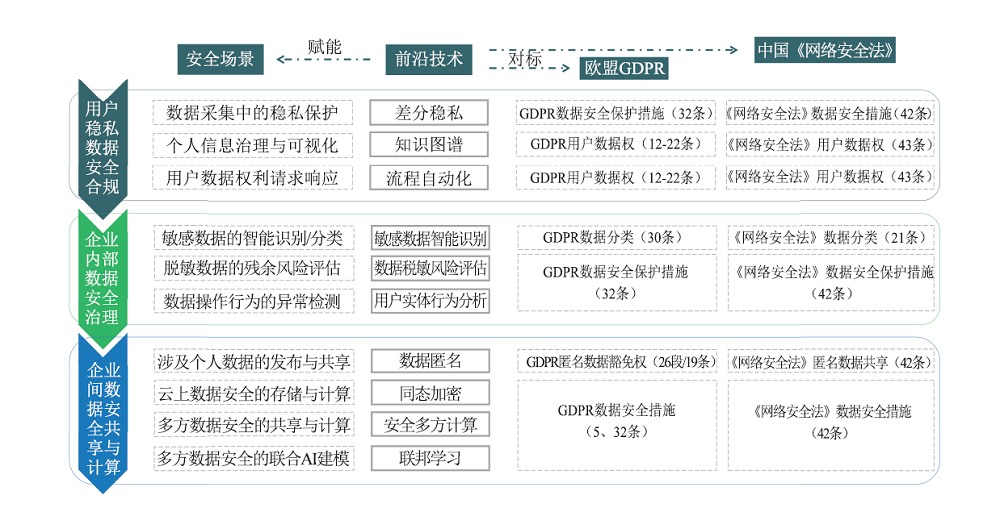Click the 赋能 arrow label
Image resolution: width=1000 pixels, height=508 pixels.
(325, 47)
